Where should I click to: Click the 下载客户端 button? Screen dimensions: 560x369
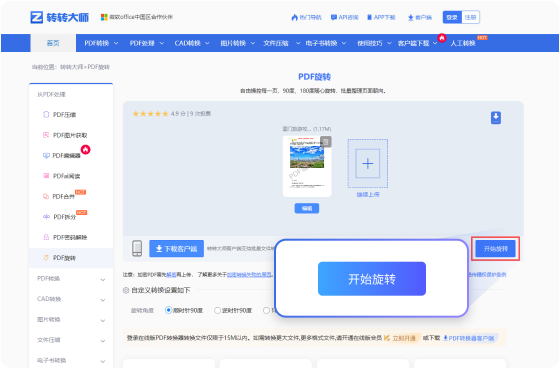coord(176,249)
